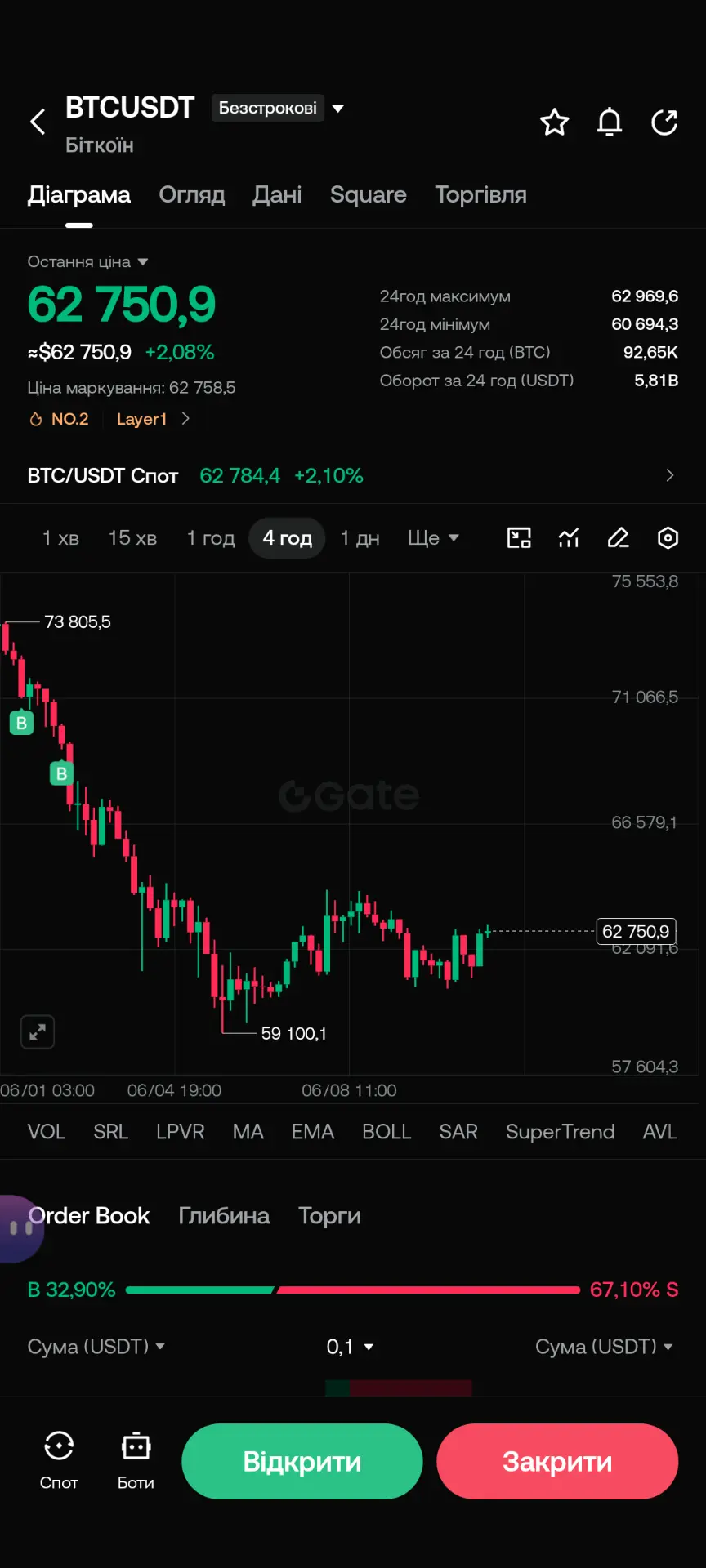Tap the flame NO.2 ranking tag
This screenshot has height=1568, width=706.
(x=59, y=419)
